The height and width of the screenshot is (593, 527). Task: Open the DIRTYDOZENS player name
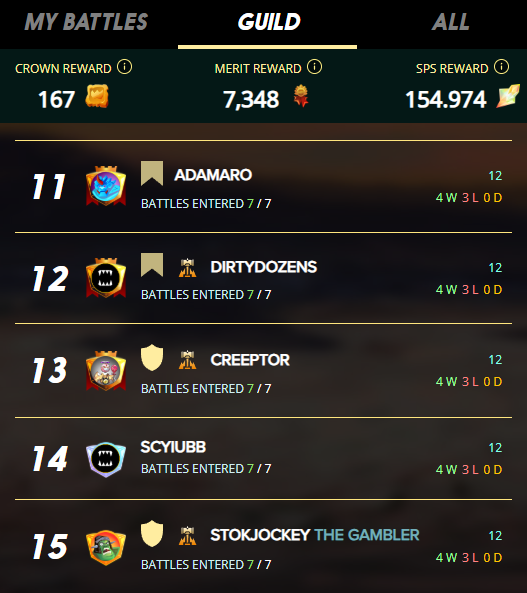pyautogui.click(x=264, y=267)
